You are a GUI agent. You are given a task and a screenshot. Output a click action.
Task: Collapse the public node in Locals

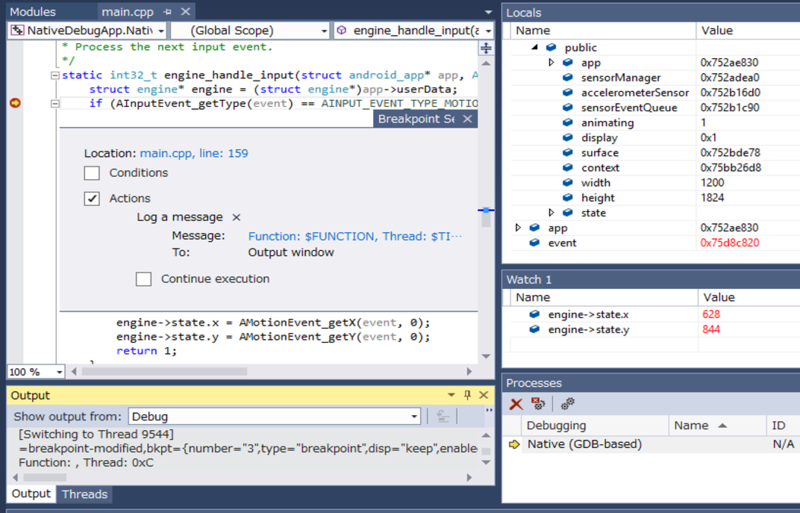coord(534,47)
